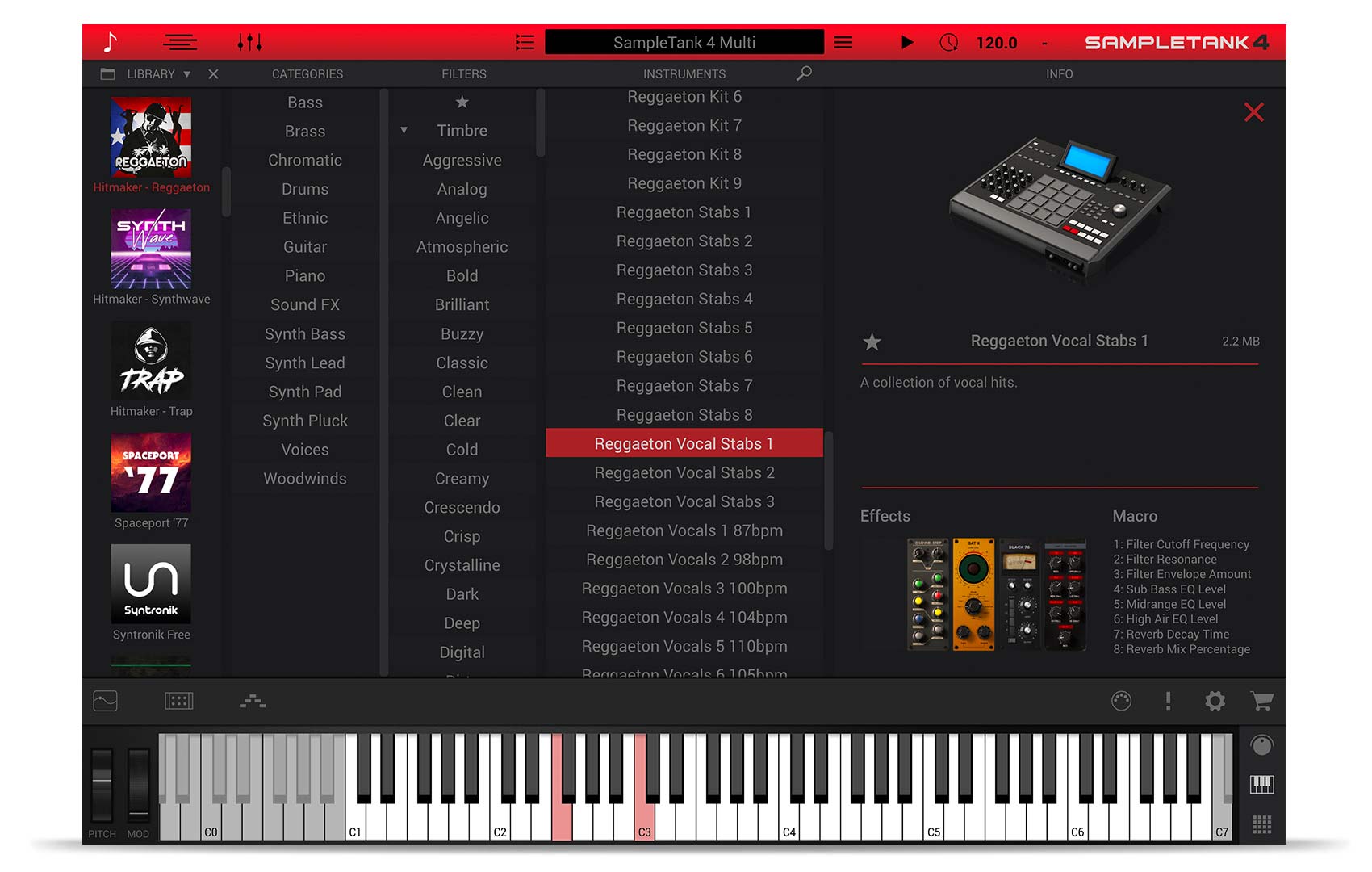The width and height of the screenshot is (1372, 872).
Task: Click the mod wheel slider
Action: tap(138, 783)
